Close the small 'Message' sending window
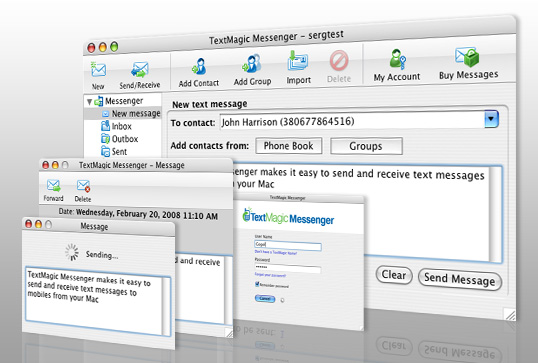The height and width of the screenshot is (363, 538). 28,224
